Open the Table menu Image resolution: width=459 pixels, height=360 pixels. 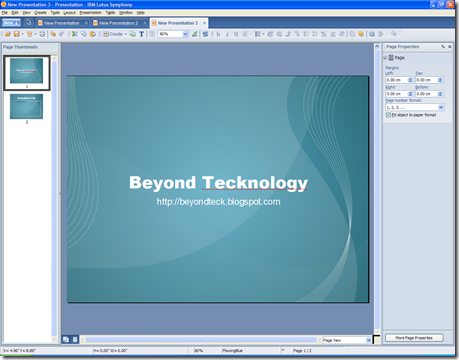click(110, 13)
